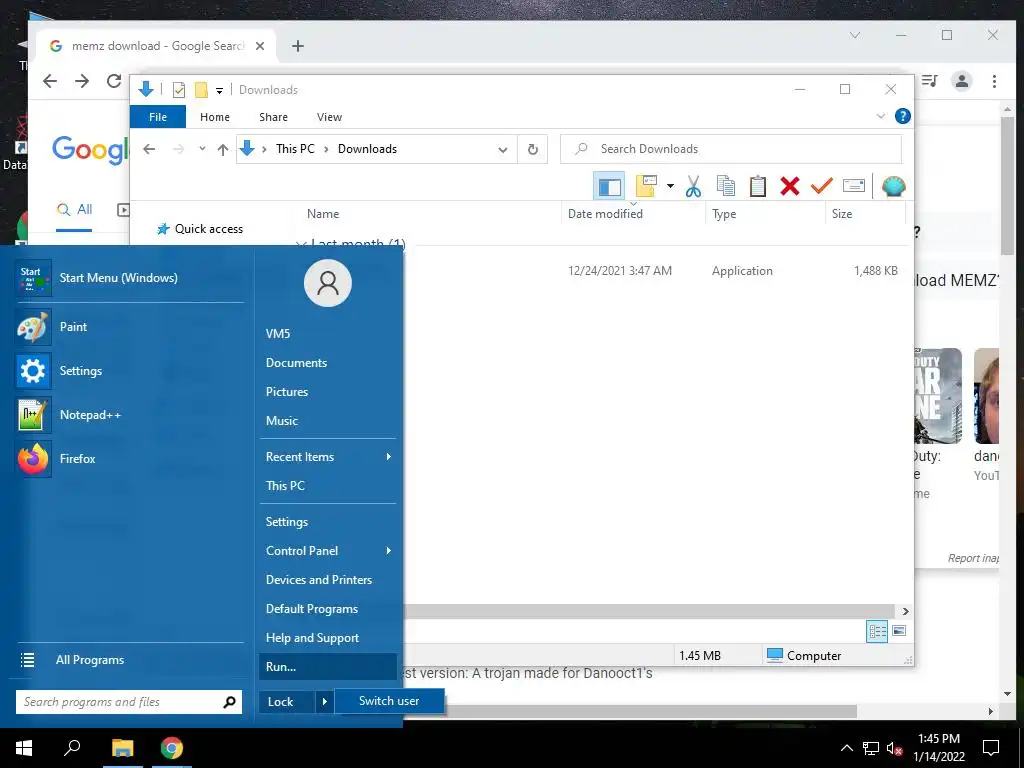1024x768 pixels.
Task: Click the blue Help question mark icon
Action: [903, 116]
